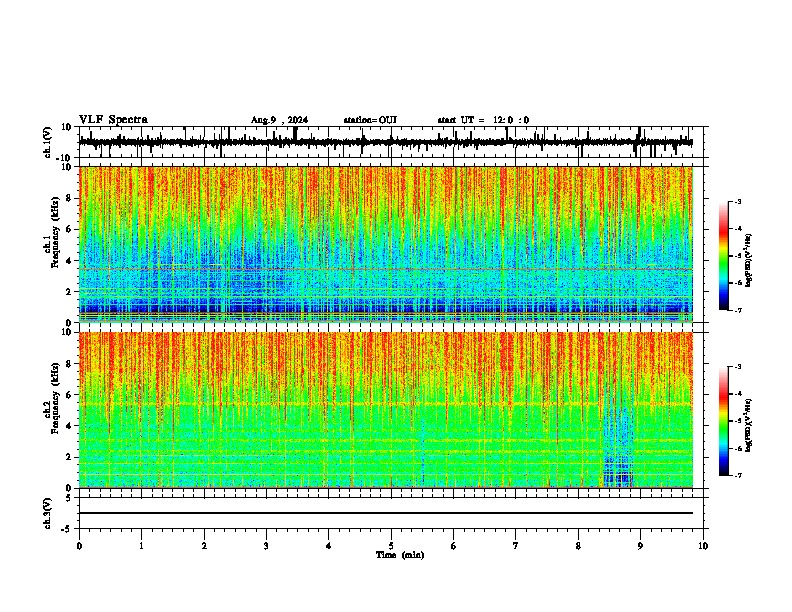Click the "Time (min)" axis label
Viewport: 792px width, 612px height.
[x=400, y=555]
